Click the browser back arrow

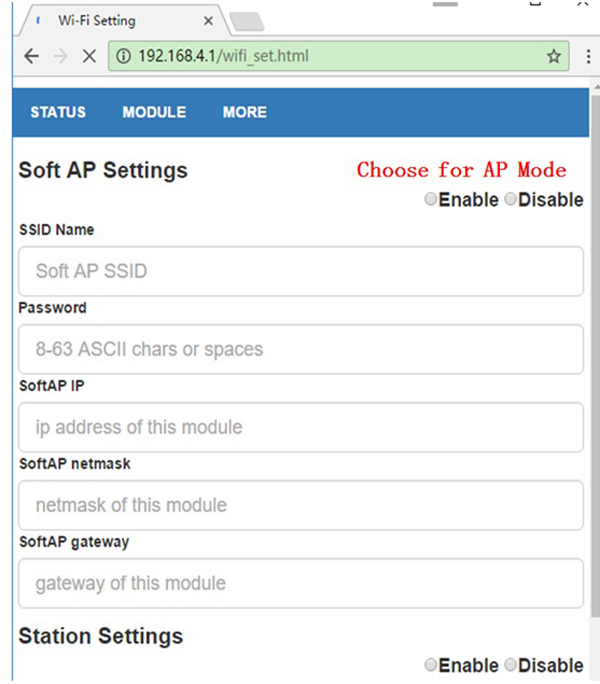(31, 56)
